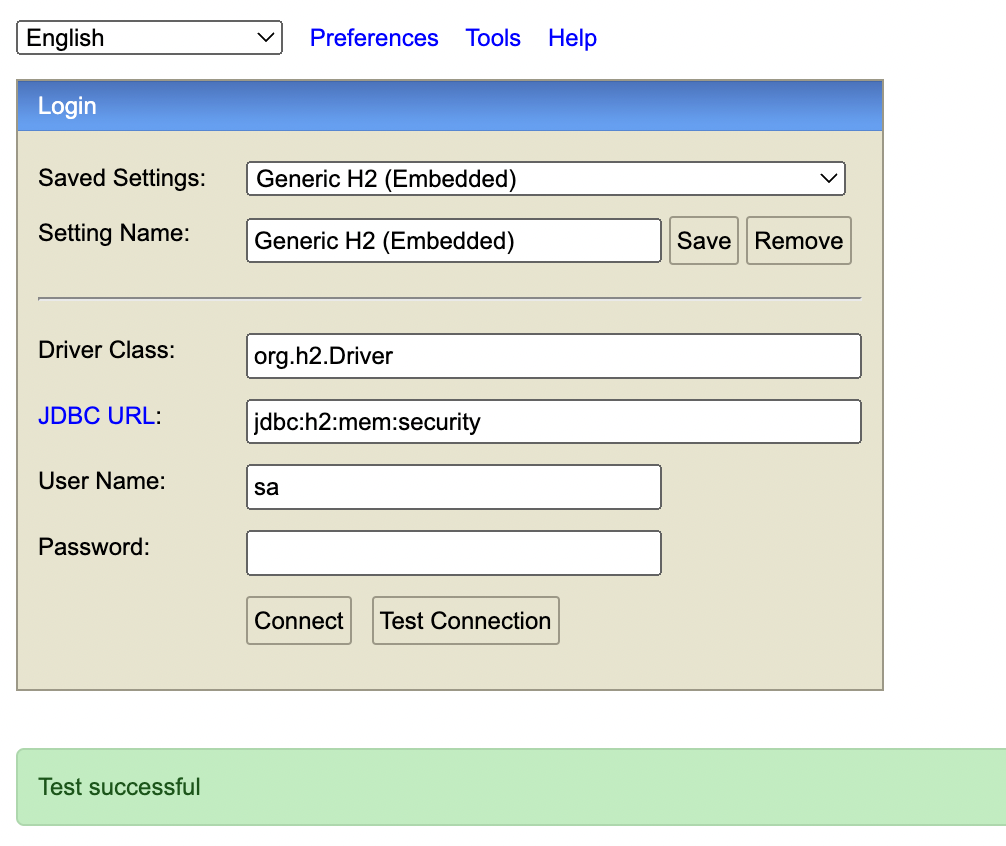Expand the Saved Settings dropdown
This screenshot has height=846, width=1006.
coord(546,178)
